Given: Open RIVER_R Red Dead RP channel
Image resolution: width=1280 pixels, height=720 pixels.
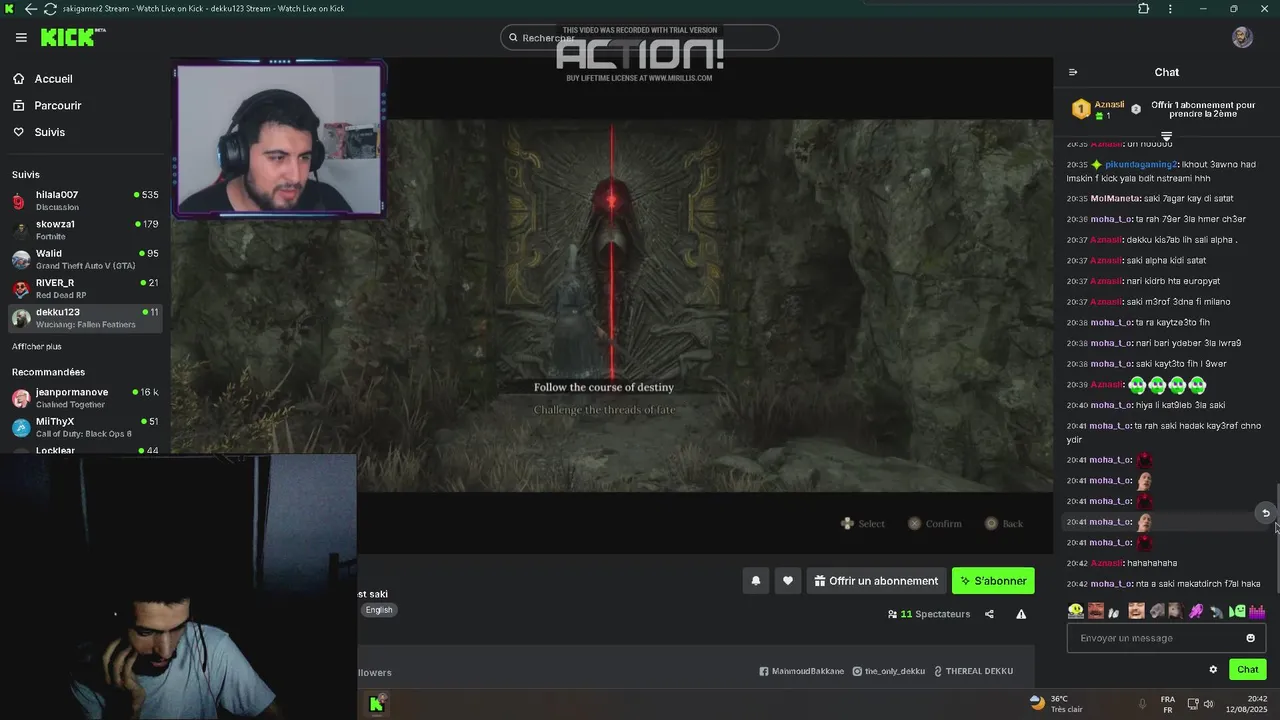Looking at the screenshot, I should pos(85,288).
